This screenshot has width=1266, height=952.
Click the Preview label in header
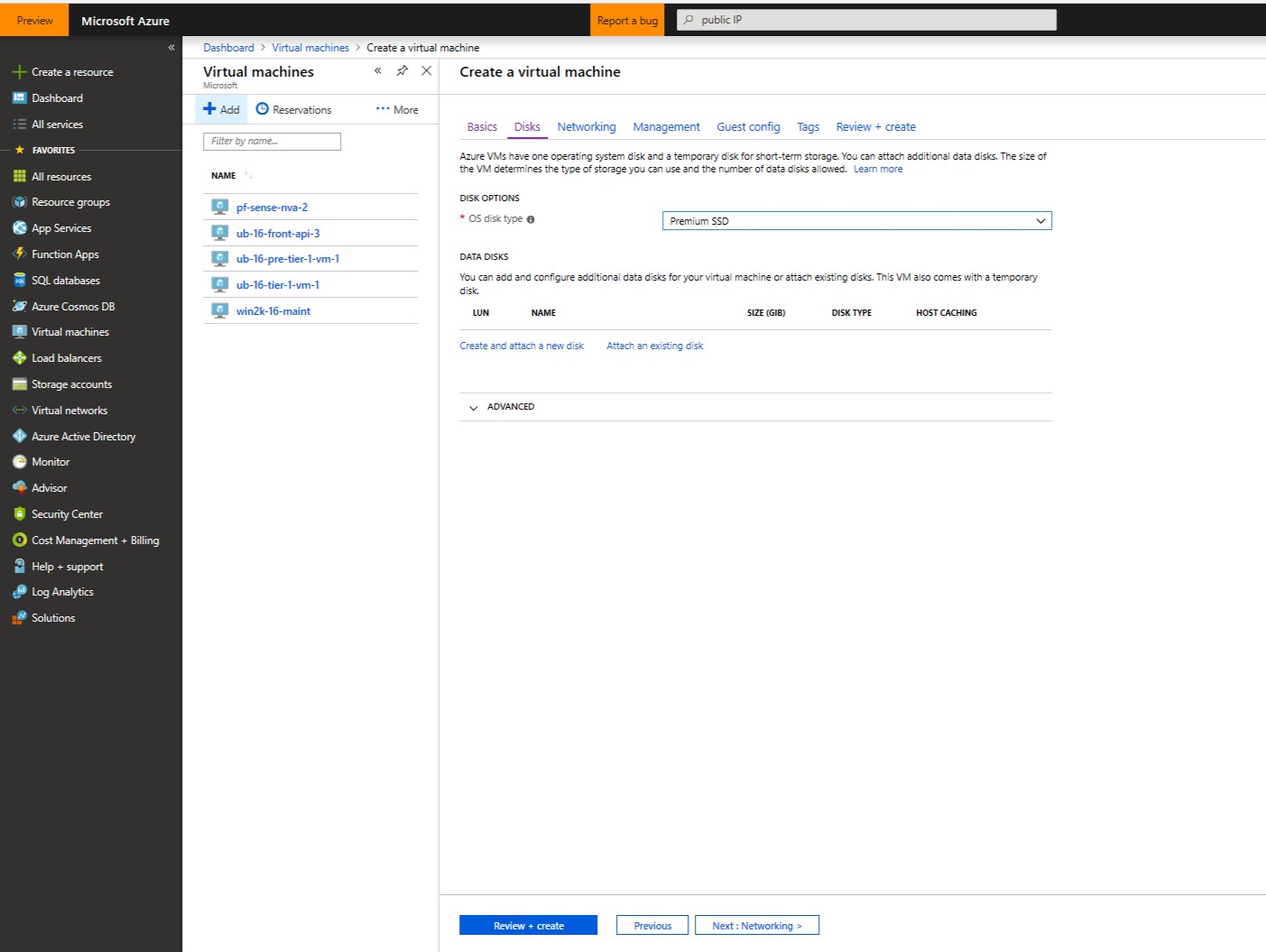[34, 21]
